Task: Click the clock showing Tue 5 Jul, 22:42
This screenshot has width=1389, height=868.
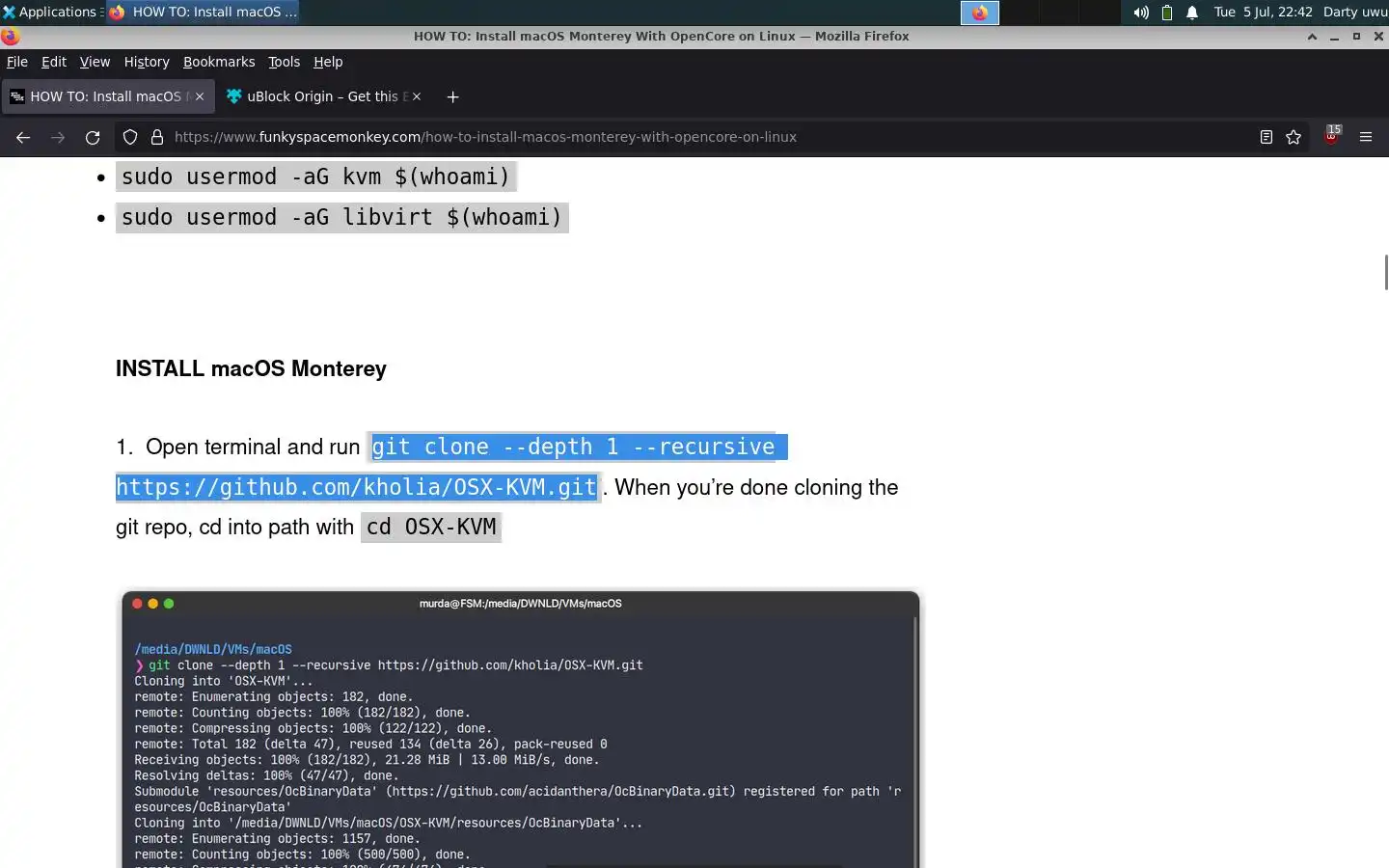Action: [1263, 12]
